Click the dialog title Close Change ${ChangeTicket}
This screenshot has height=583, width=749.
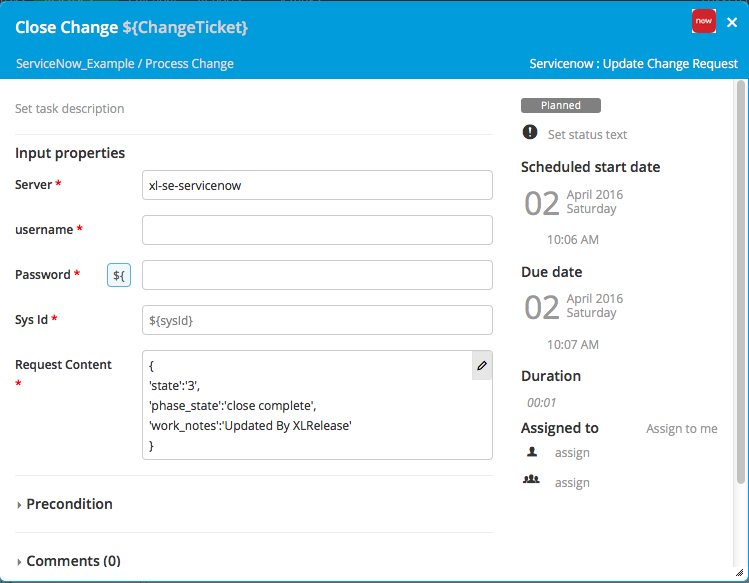point(131,27)
